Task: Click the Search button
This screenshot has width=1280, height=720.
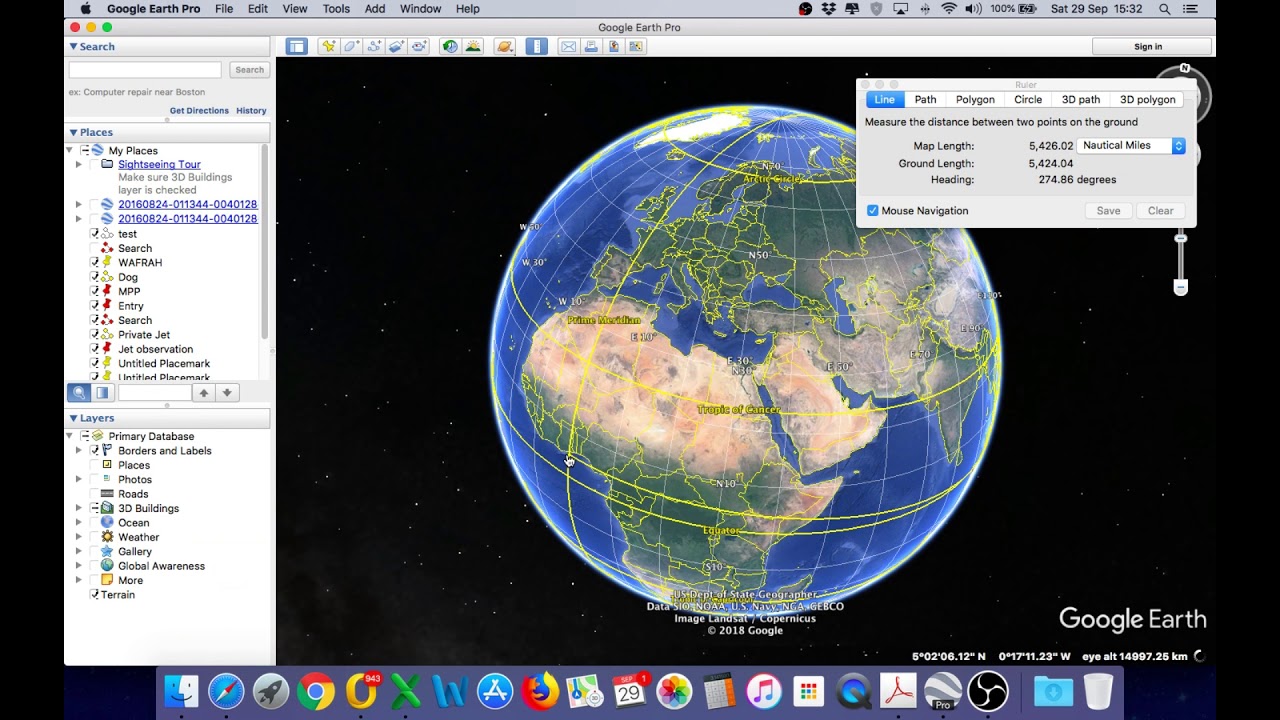Action: click(x=249, y=70)
